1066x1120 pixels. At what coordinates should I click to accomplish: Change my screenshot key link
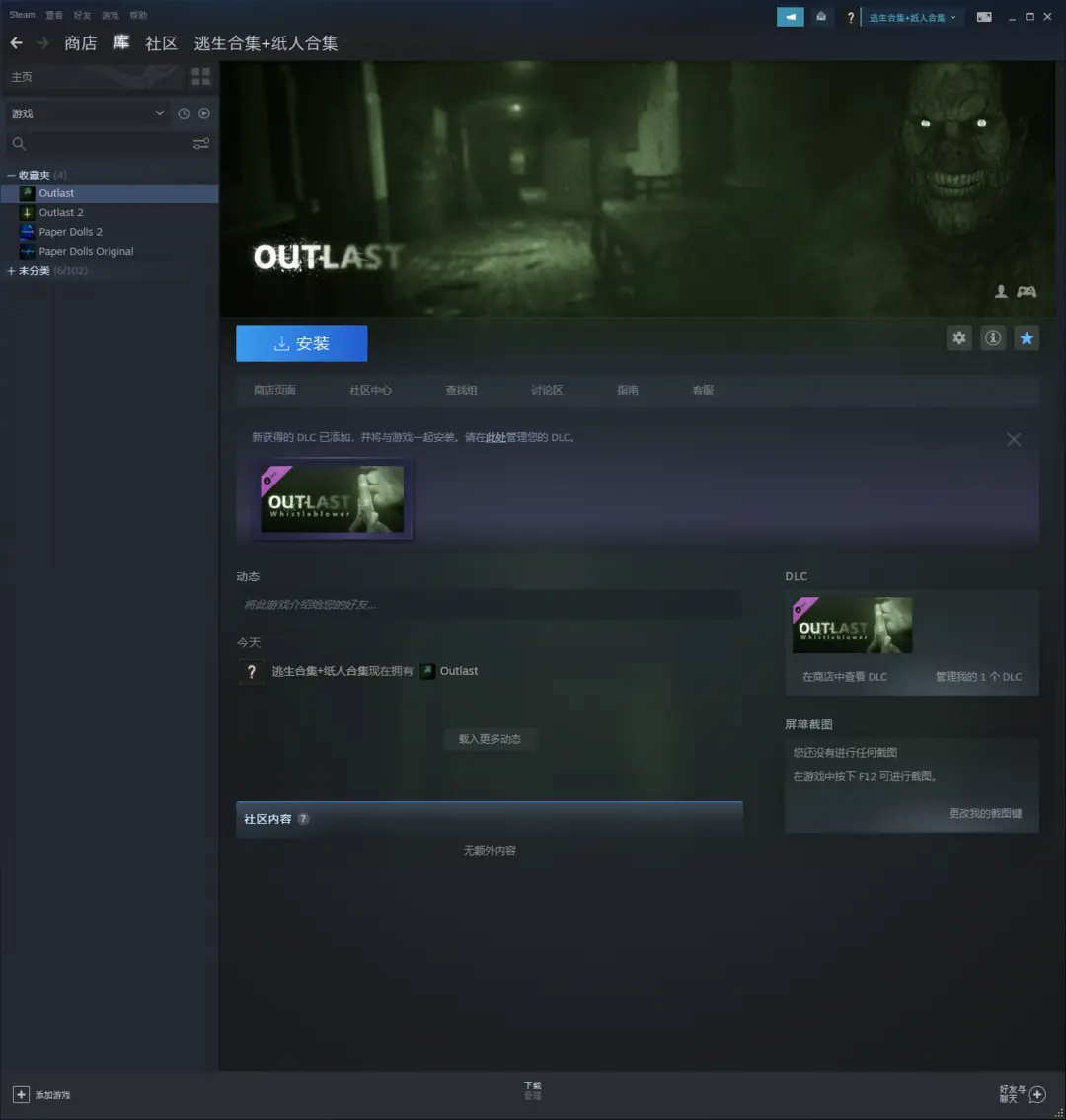pos(984,813)
